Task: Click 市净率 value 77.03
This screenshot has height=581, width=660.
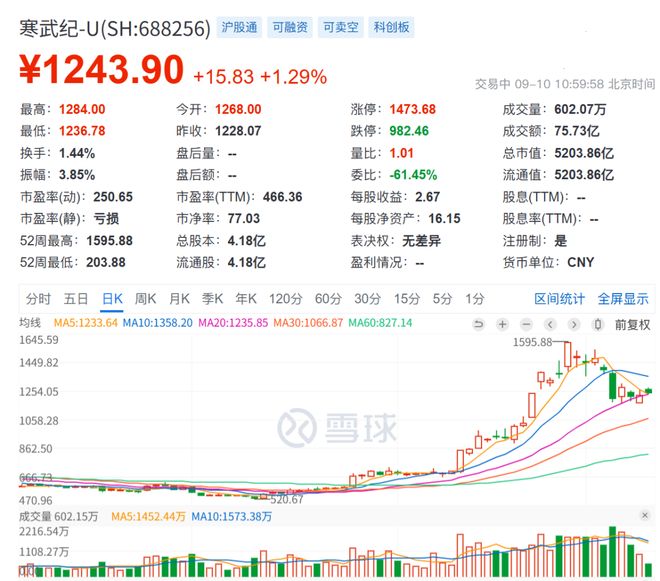Action: coord(244,219)
